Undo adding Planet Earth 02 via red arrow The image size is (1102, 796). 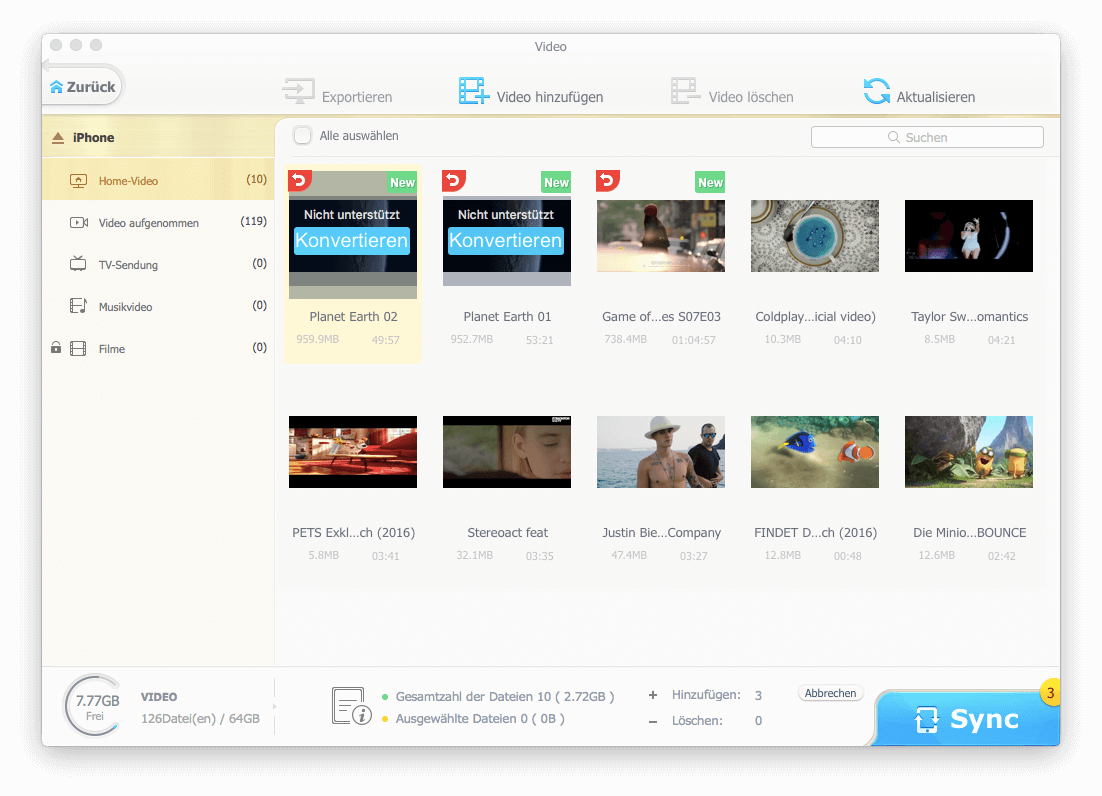tap(300, 180)
